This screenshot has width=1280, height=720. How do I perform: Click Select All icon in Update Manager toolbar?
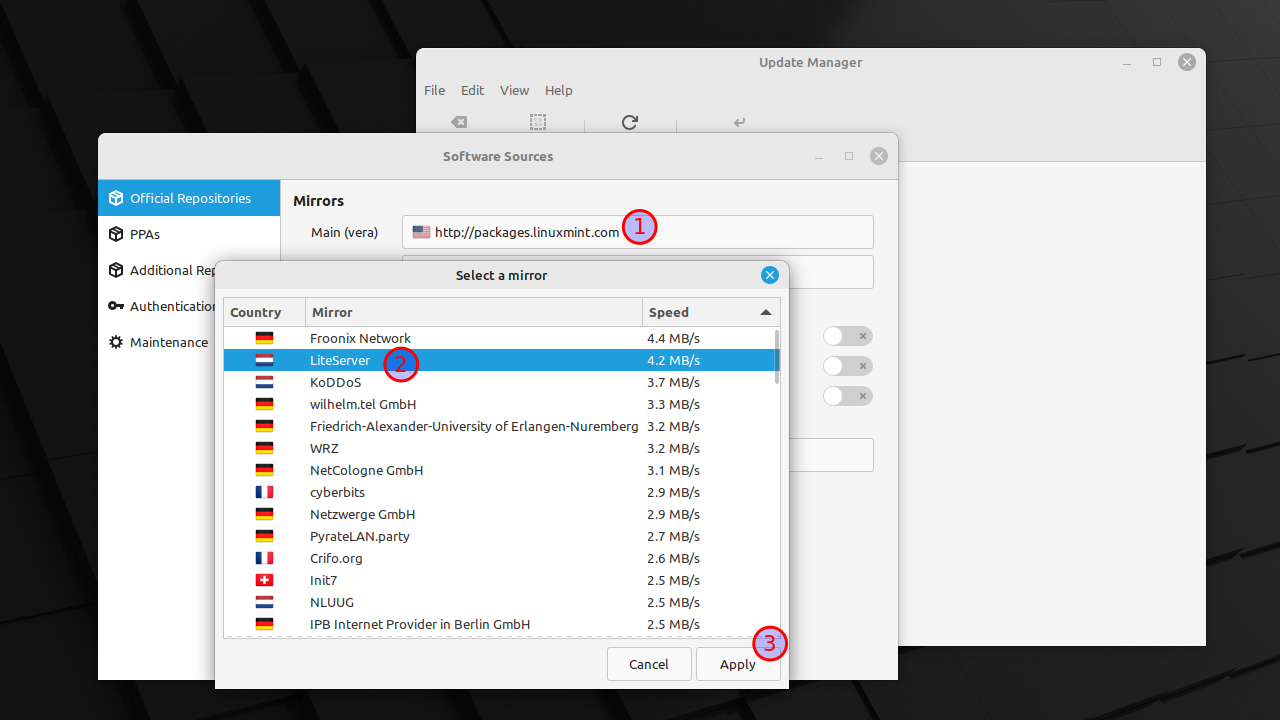click(538, 122)
